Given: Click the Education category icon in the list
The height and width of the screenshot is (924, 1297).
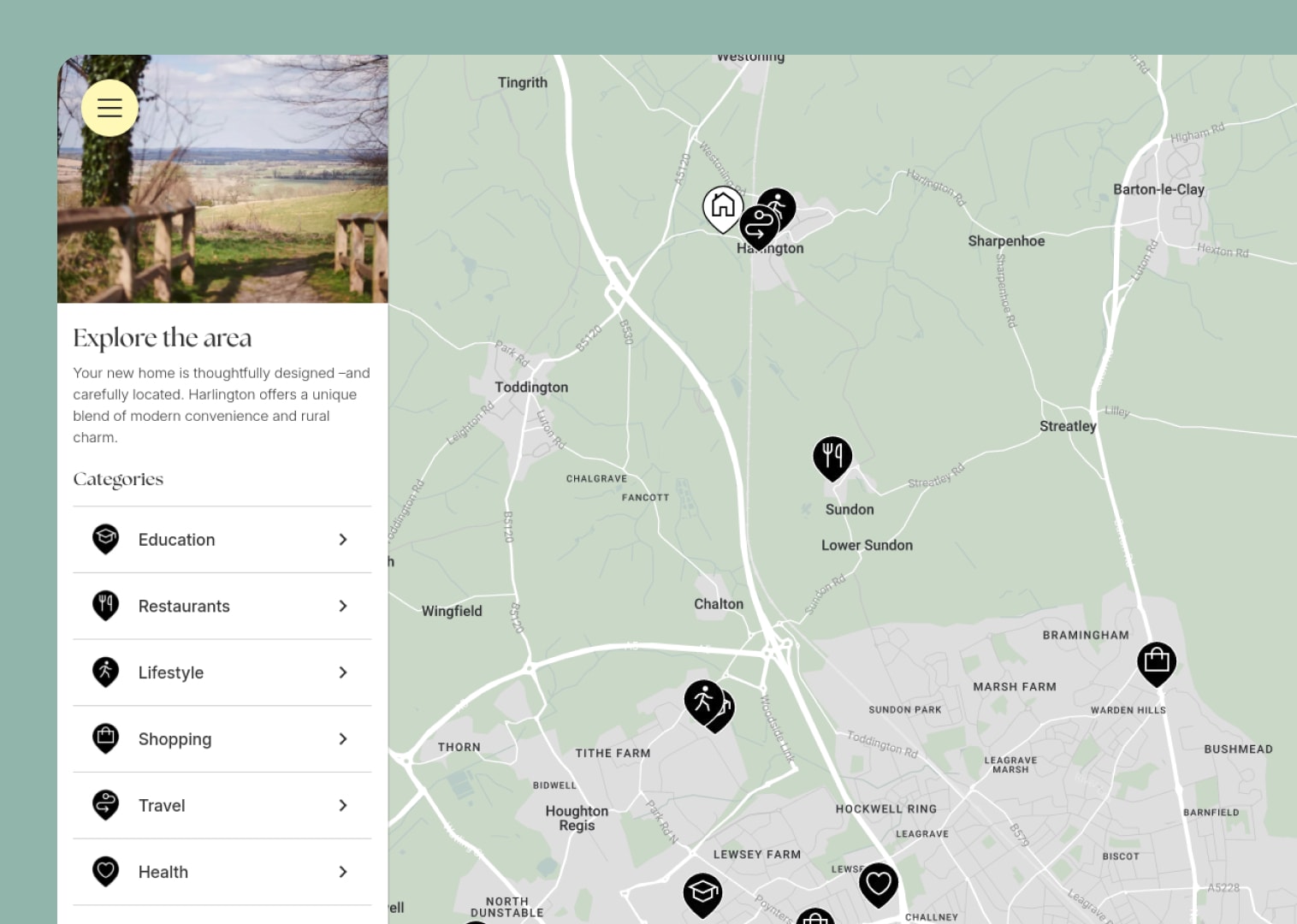Looking at the screenshot, I should pyautogui.click(x=105, y=539).
